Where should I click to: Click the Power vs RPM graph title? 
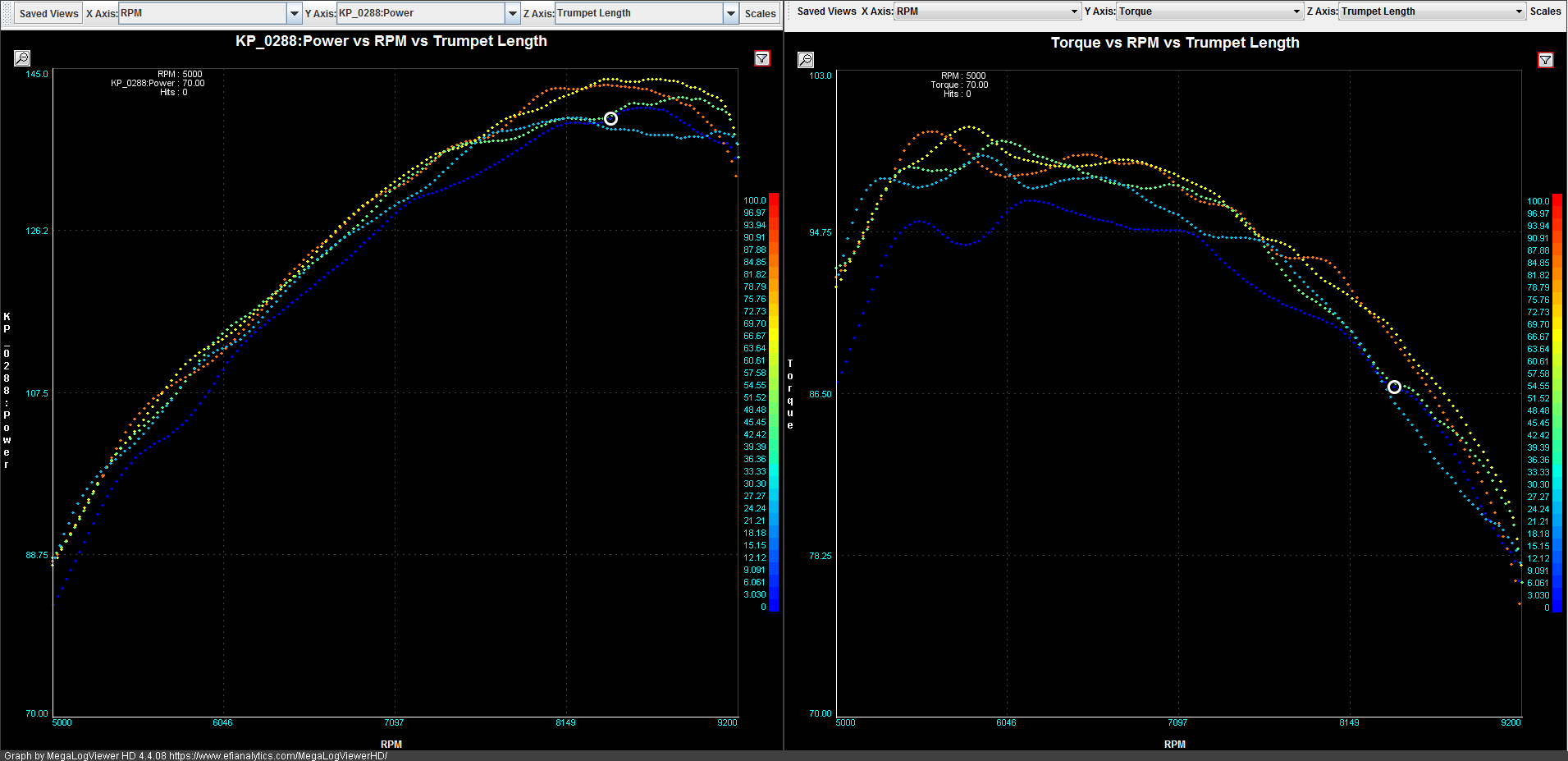coord(391,41)
